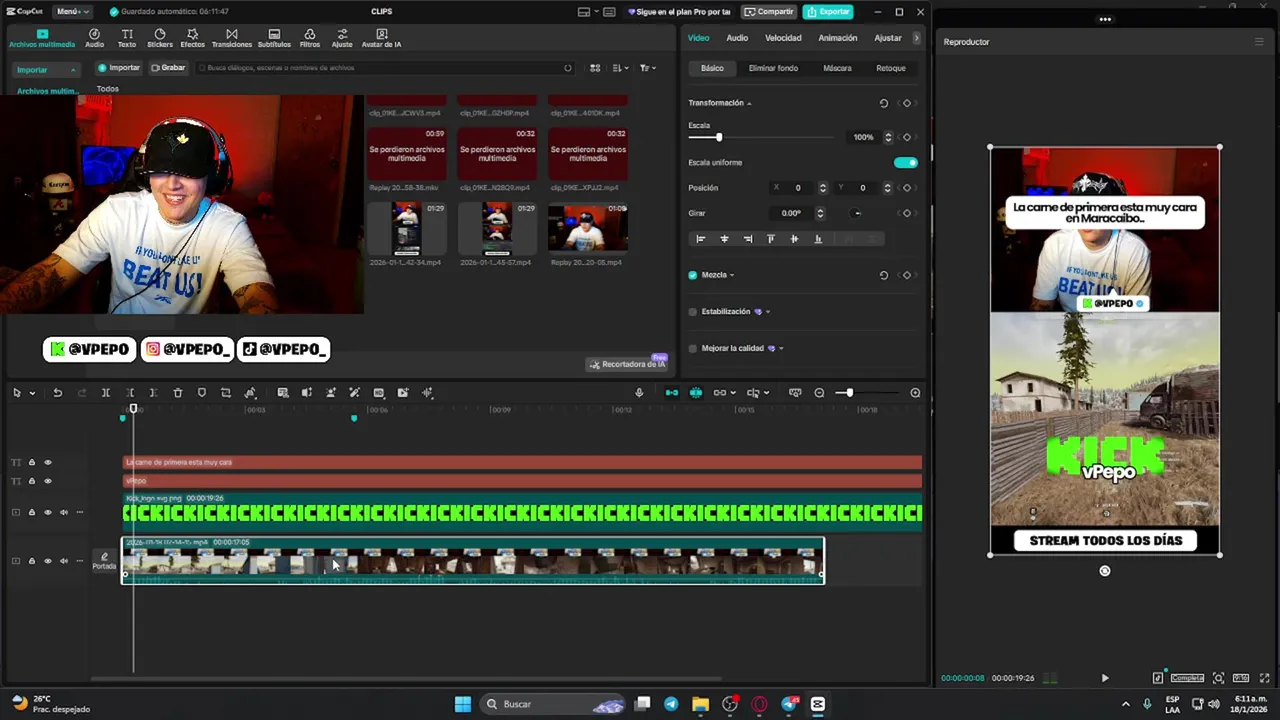Click the delete trash icon in timeline toolbar

[178, 393]
